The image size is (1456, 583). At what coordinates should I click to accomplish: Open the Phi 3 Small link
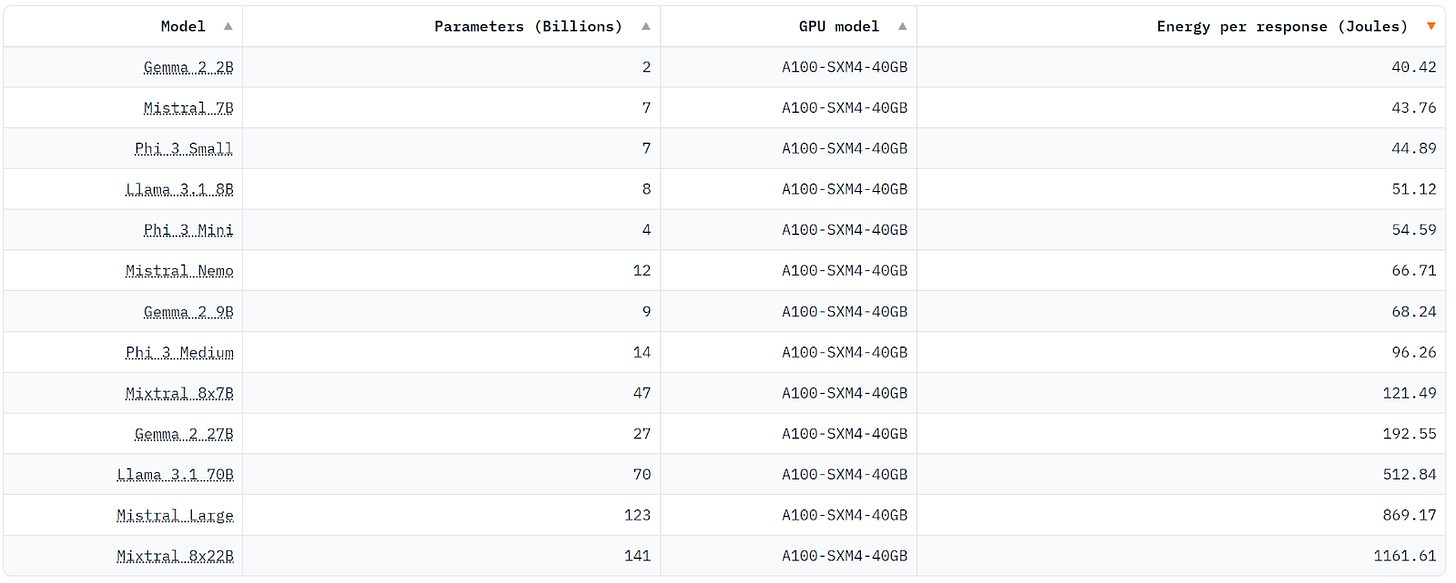tap(184, 149)
